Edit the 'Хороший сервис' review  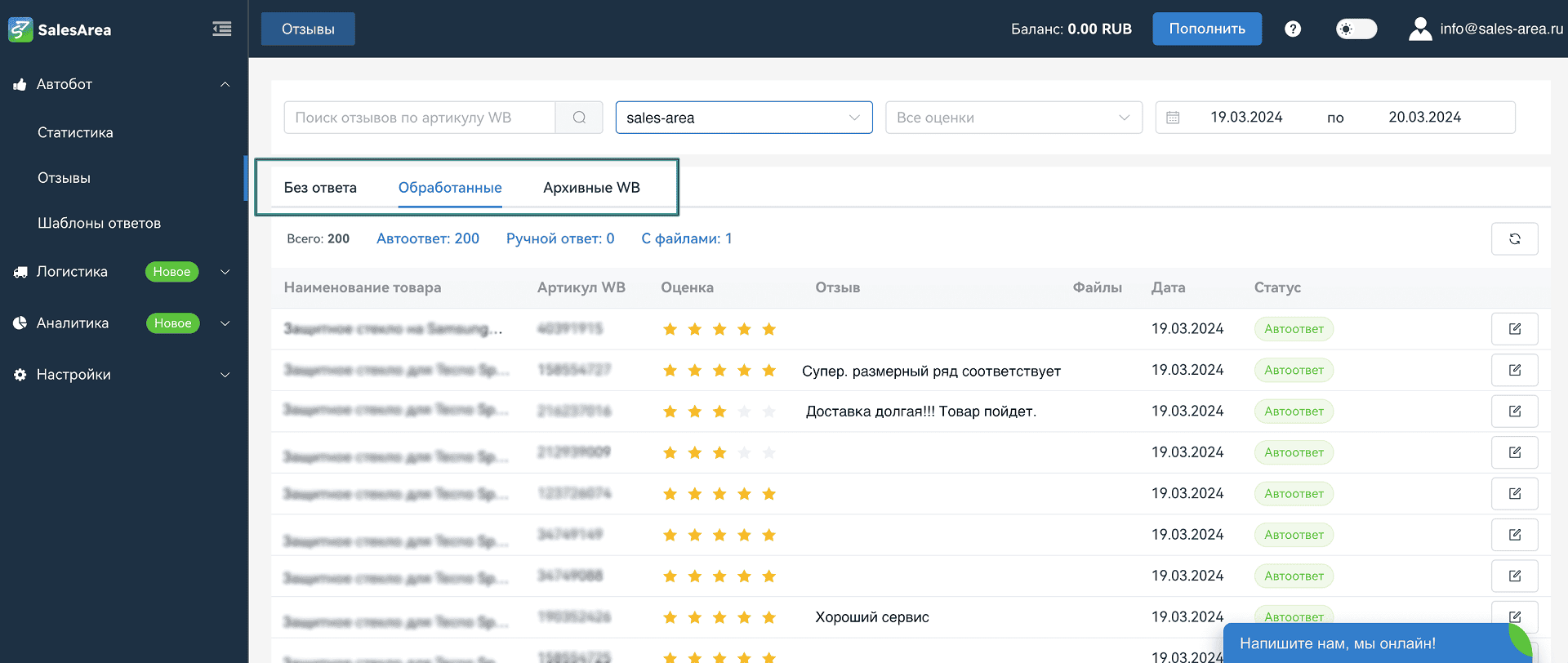(x=1515, y=616)
